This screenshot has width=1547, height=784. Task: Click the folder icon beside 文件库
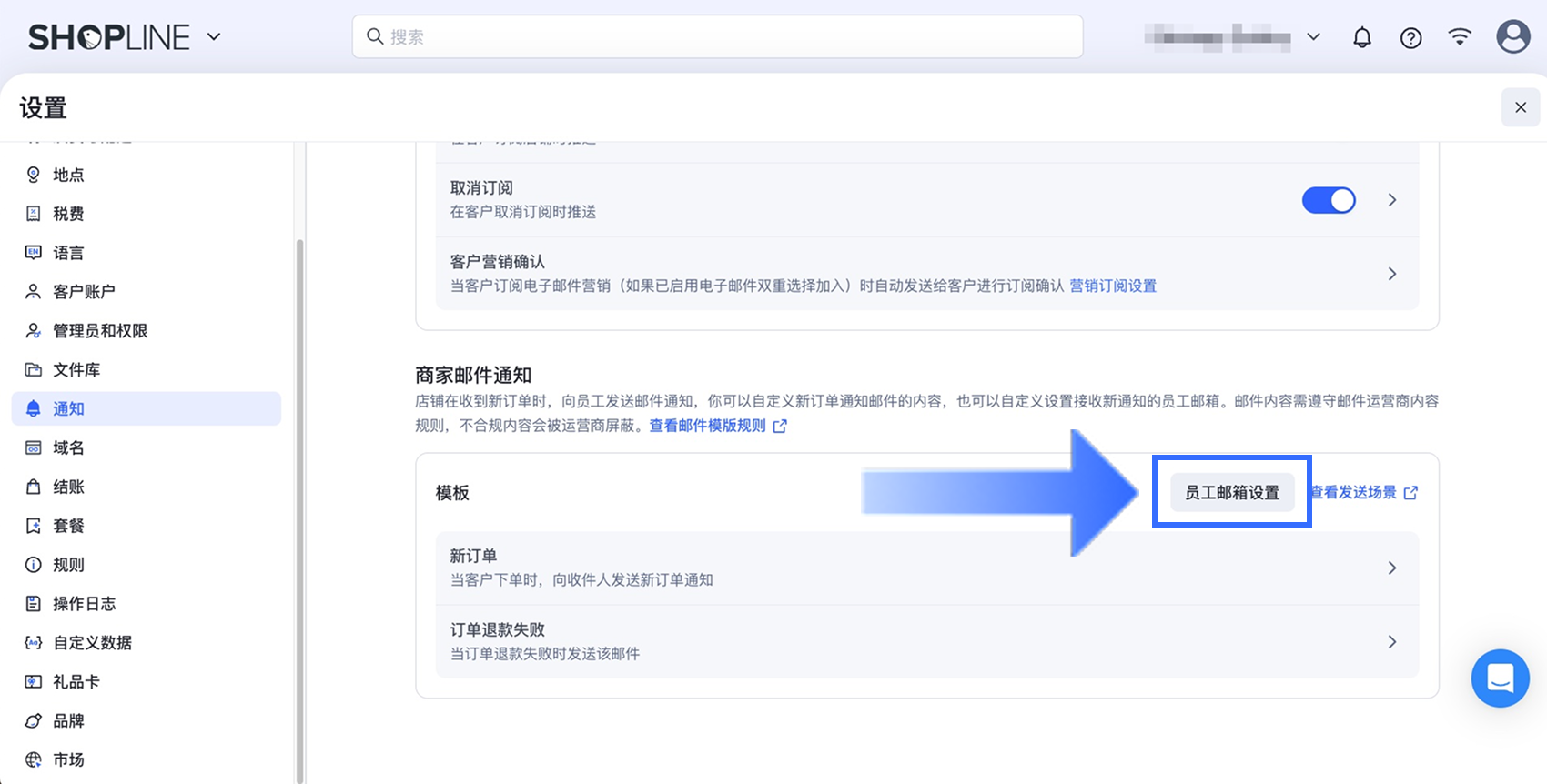pyautogui.click(x=34, y=370)
